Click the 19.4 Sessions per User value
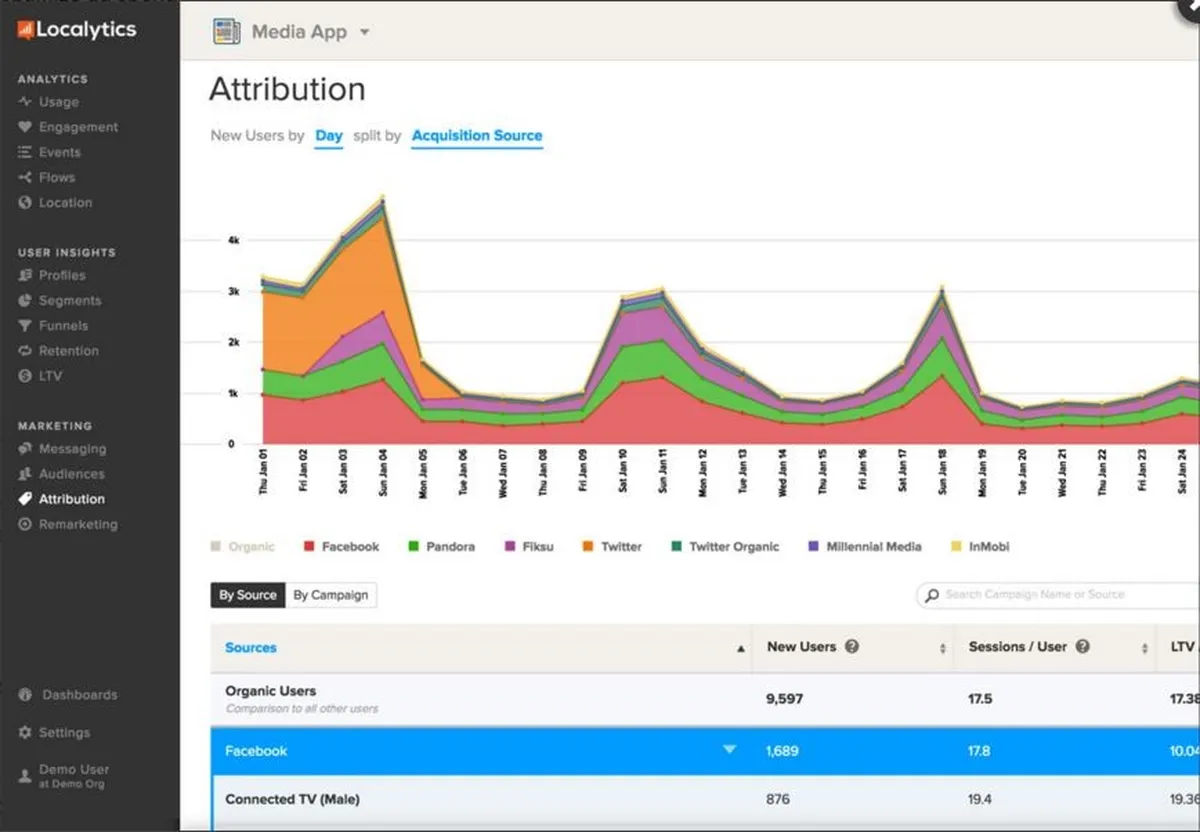Viewport: 1200px width, 832px height. tap(980, 800)
